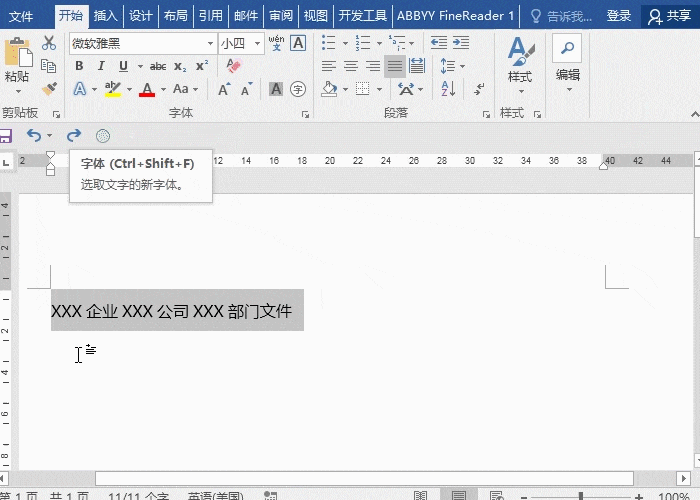Collapse the ribbon
Viewport: 700px width, 500px height.
(x=695, y=114)
